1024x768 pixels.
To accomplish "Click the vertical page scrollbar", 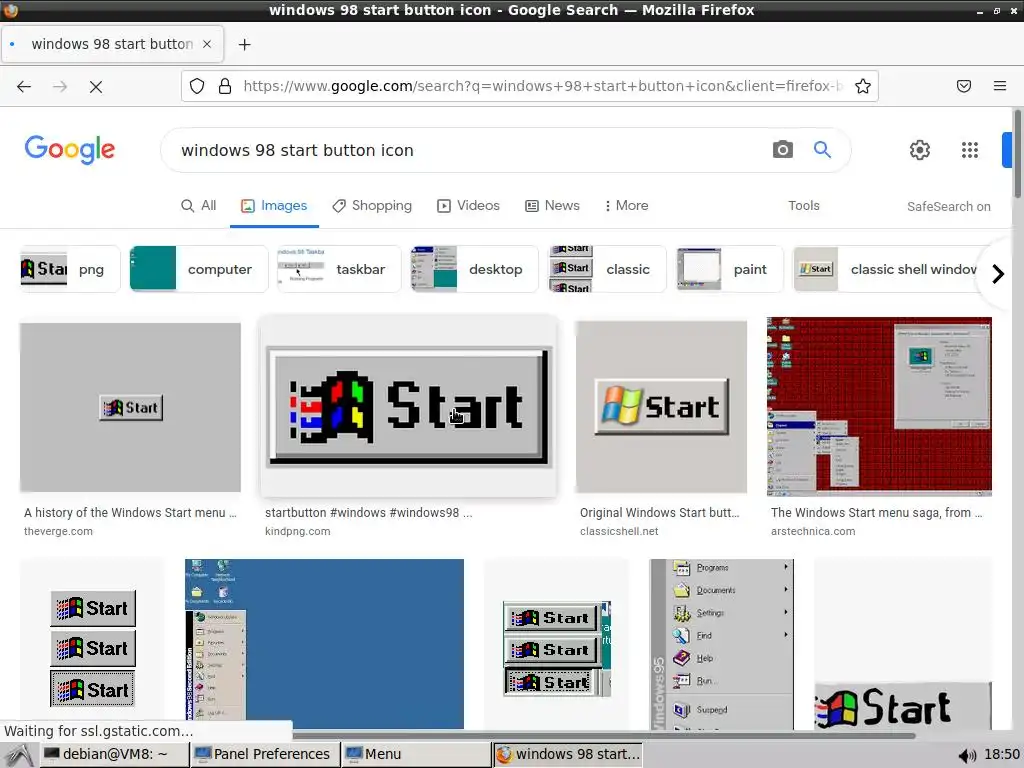I will tap(1017, 154).
